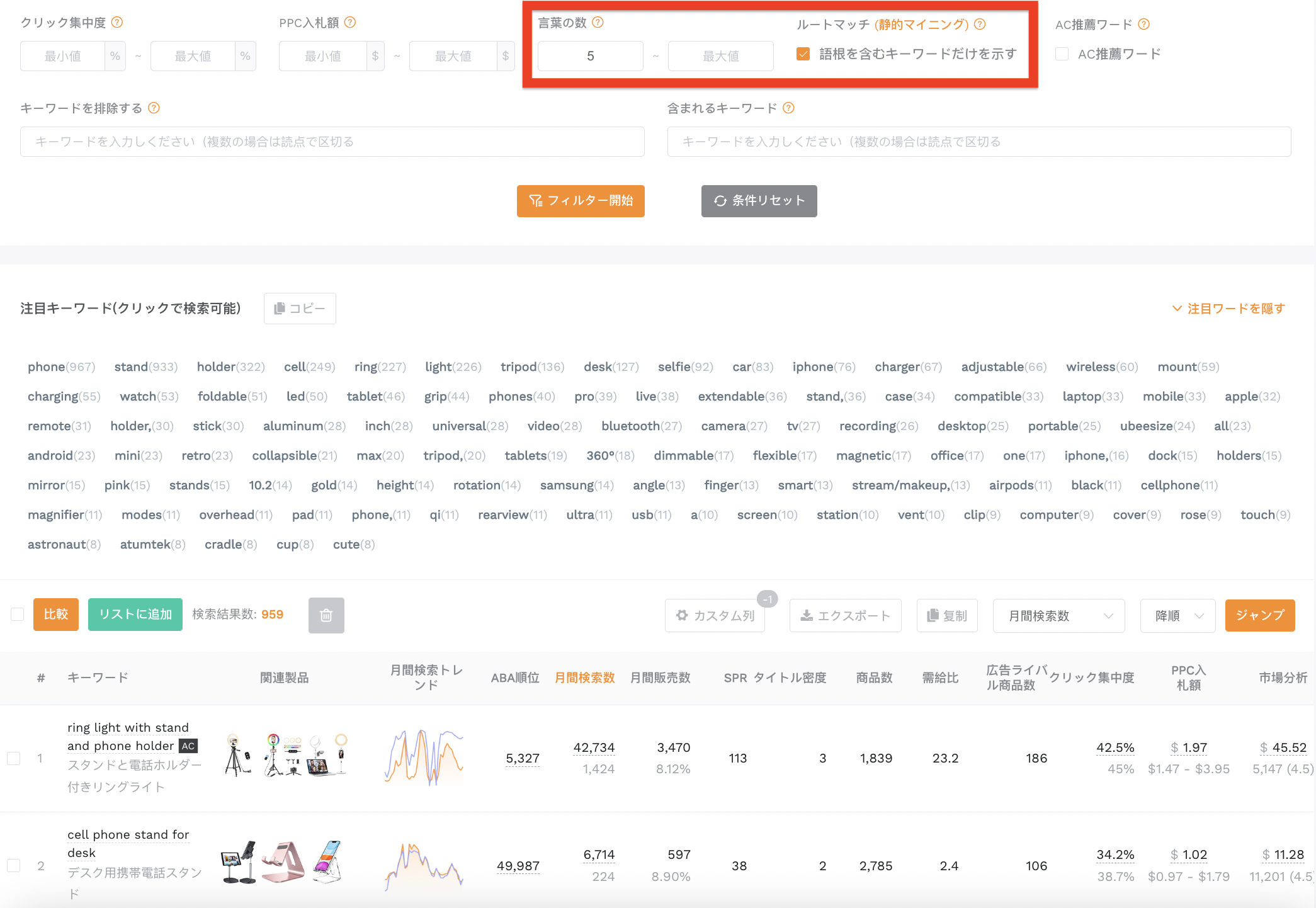
Task: Click the 言葉の数 minimum input field
Action: (591, 56)
